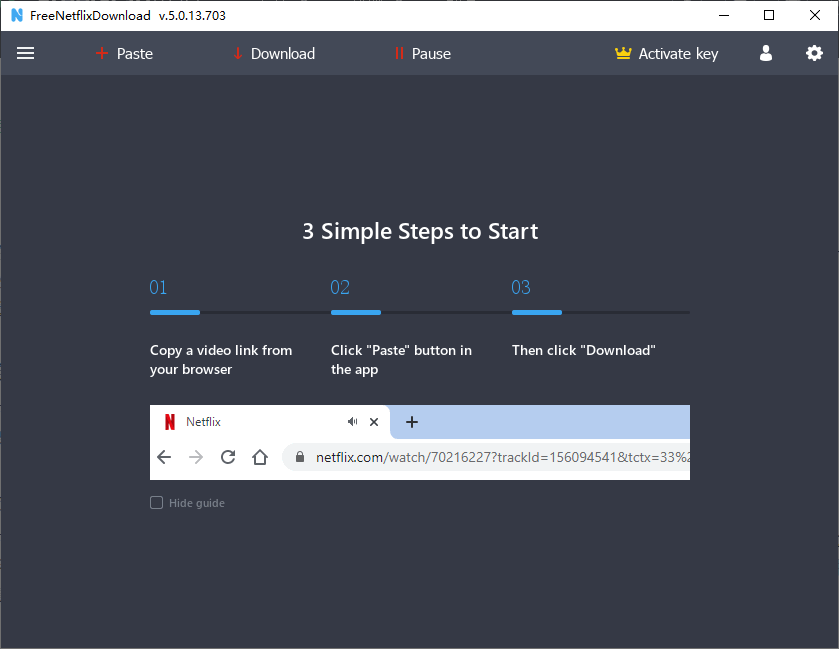Screen dimensions: 839x649
Task: Open the user account icon
Action: 766,53
